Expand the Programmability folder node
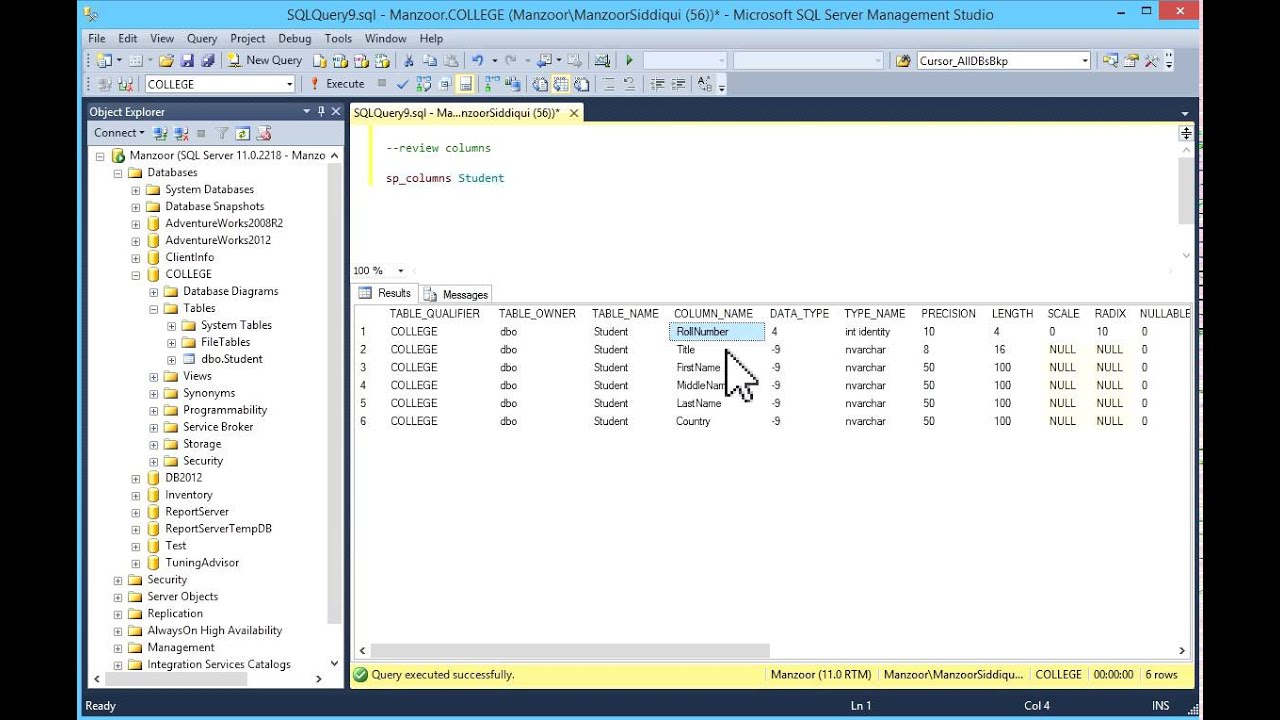Viewport: 1280px width, 720px height. tap(154, 410)
